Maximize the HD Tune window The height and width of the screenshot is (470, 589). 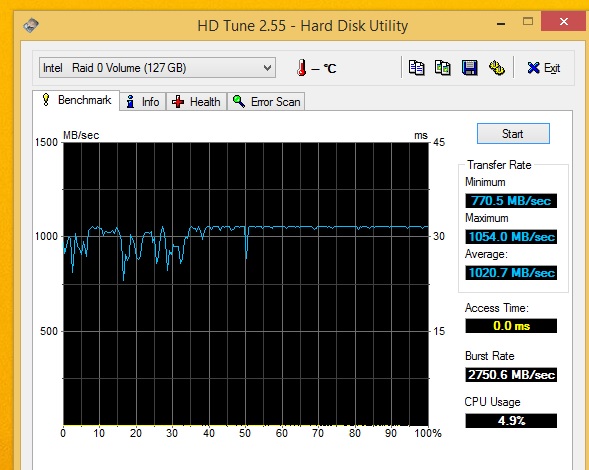[528, 22]
